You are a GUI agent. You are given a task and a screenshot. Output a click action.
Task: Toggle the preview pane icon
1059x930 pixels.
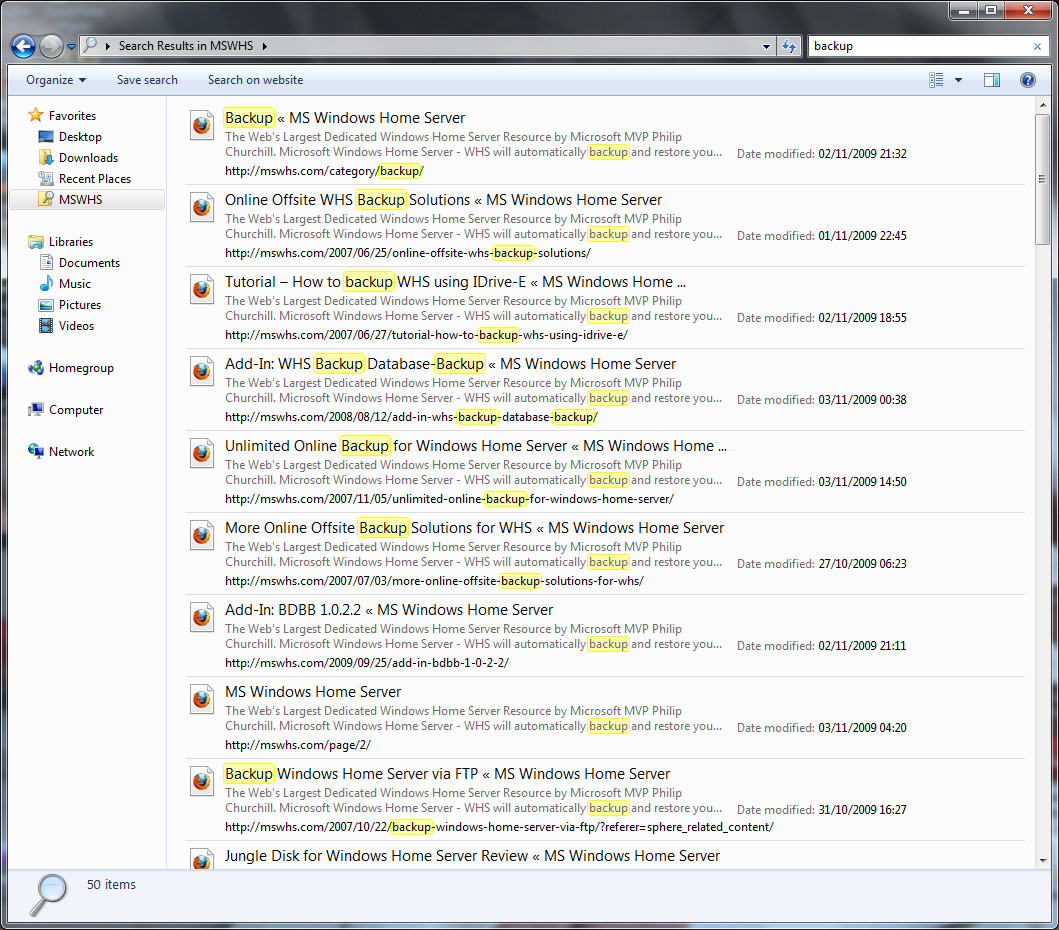click(991, 80)
